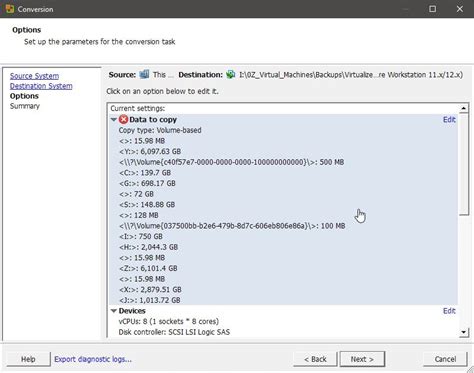Image resolution: width=474 pixels, height=373 pixels.
Task: Click the scrollbar up arrow in settings list
Action: point(464,109)
